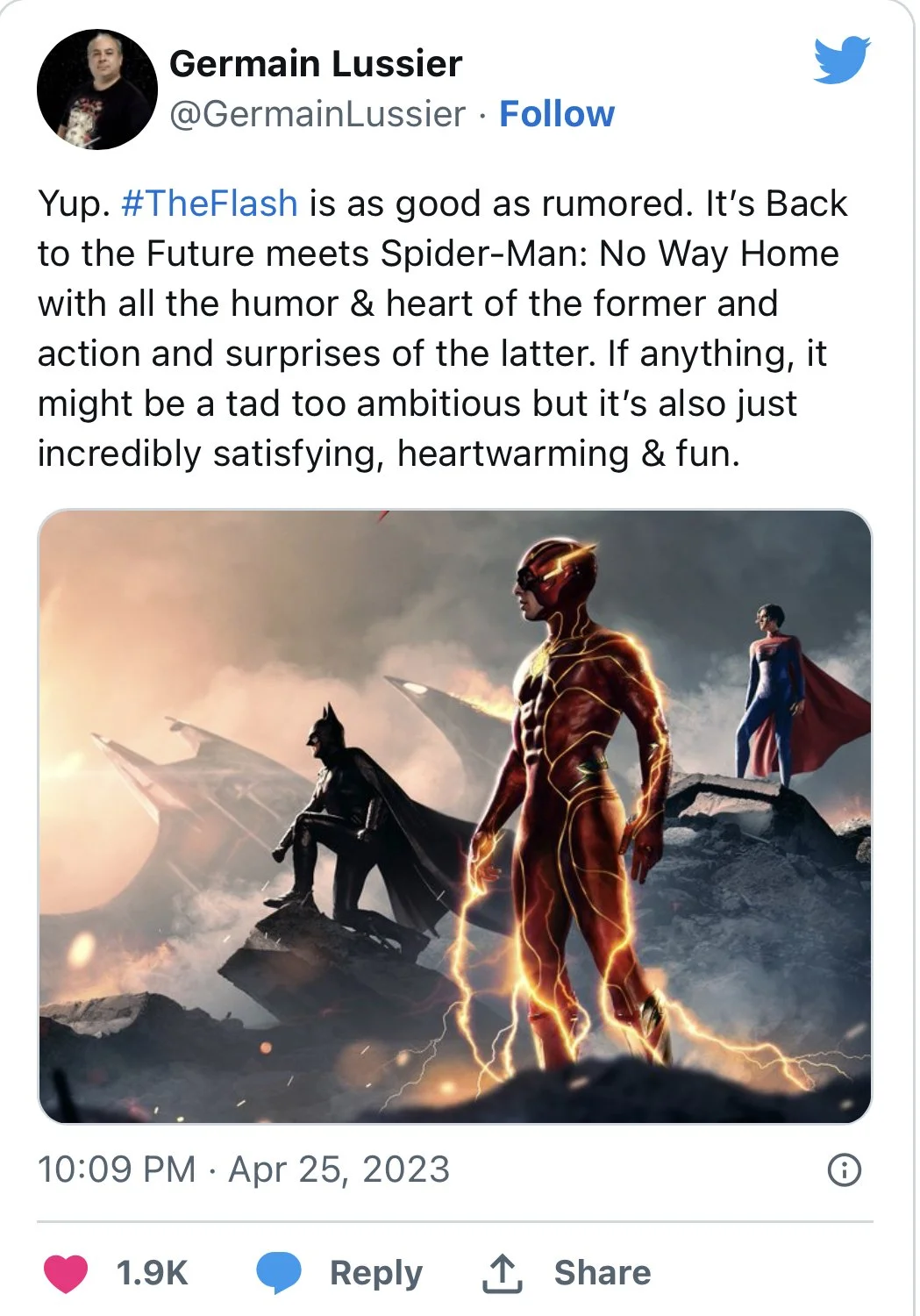Click the 1.9K likes count
This screenshot has height=1316, width=920.
[x=153, y=1273]
